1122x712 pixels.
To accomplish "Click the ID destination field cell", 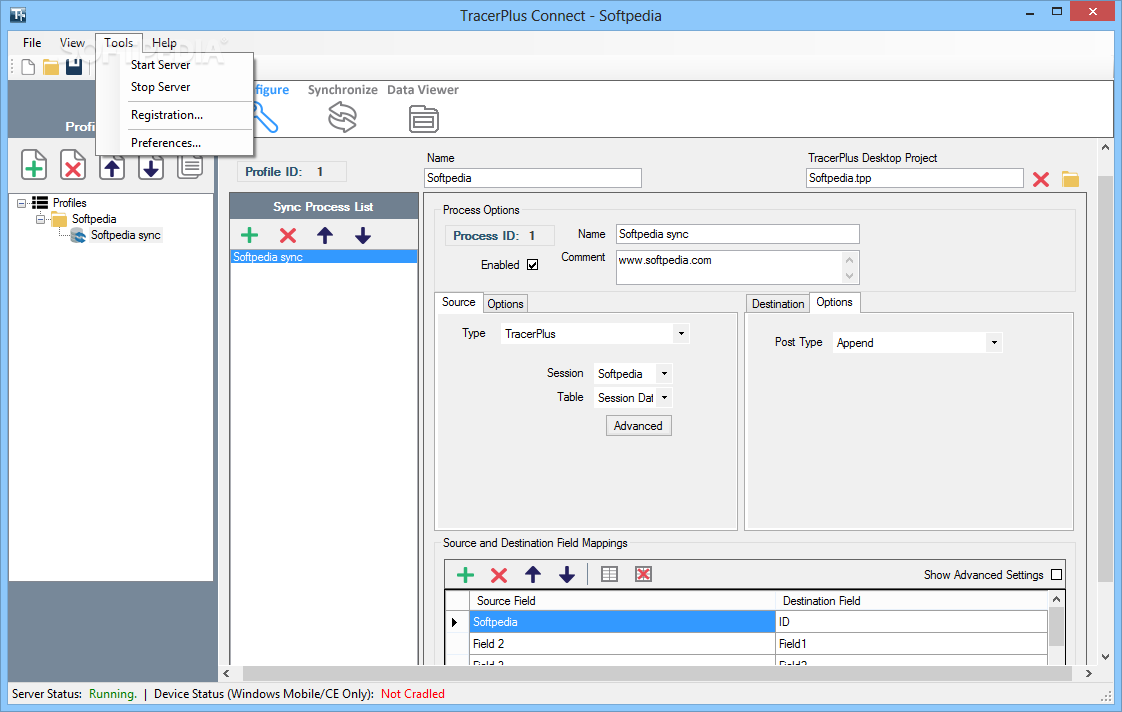I will coord(912,622).
